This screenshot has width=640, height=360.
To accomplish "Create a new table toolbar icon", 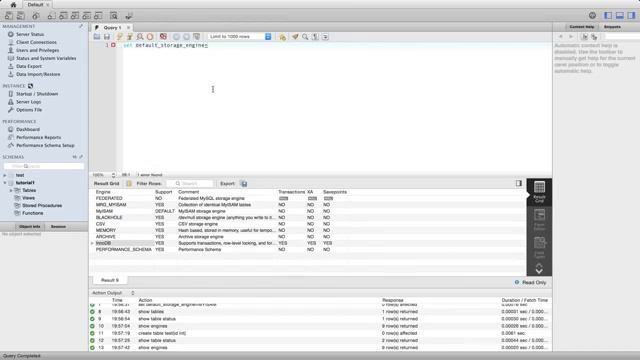I will coord(63,16).
